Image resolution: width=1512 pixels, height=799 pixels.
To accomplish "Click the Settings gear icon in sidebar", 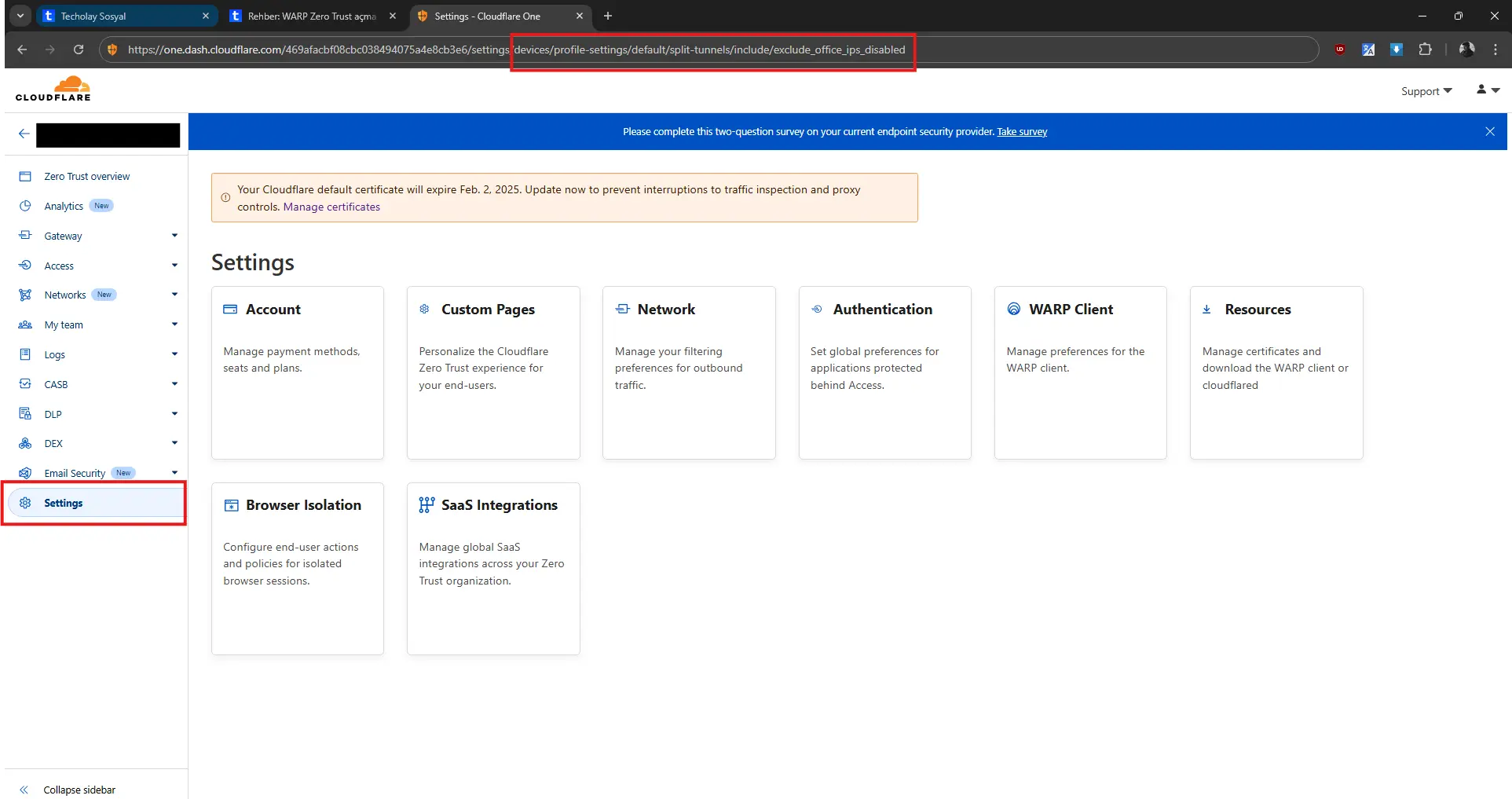I will (x=25, y=503).
